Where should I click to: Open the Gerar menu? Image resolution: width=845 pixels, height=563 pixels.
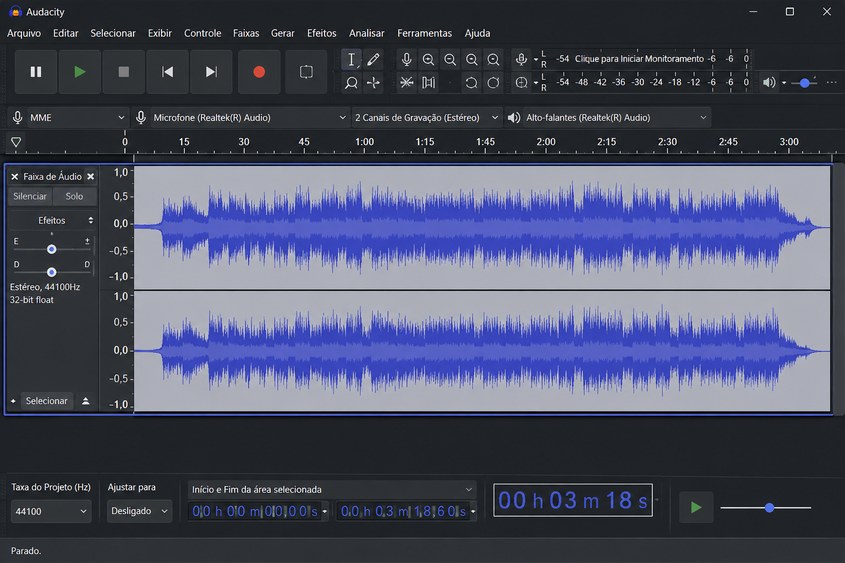tap(283, 33)
